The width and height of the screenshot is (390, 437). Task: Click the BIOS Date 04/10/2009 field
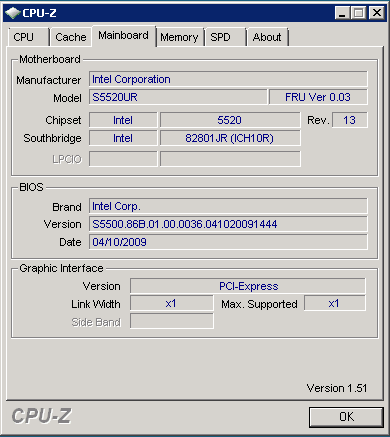click(228, 242)
